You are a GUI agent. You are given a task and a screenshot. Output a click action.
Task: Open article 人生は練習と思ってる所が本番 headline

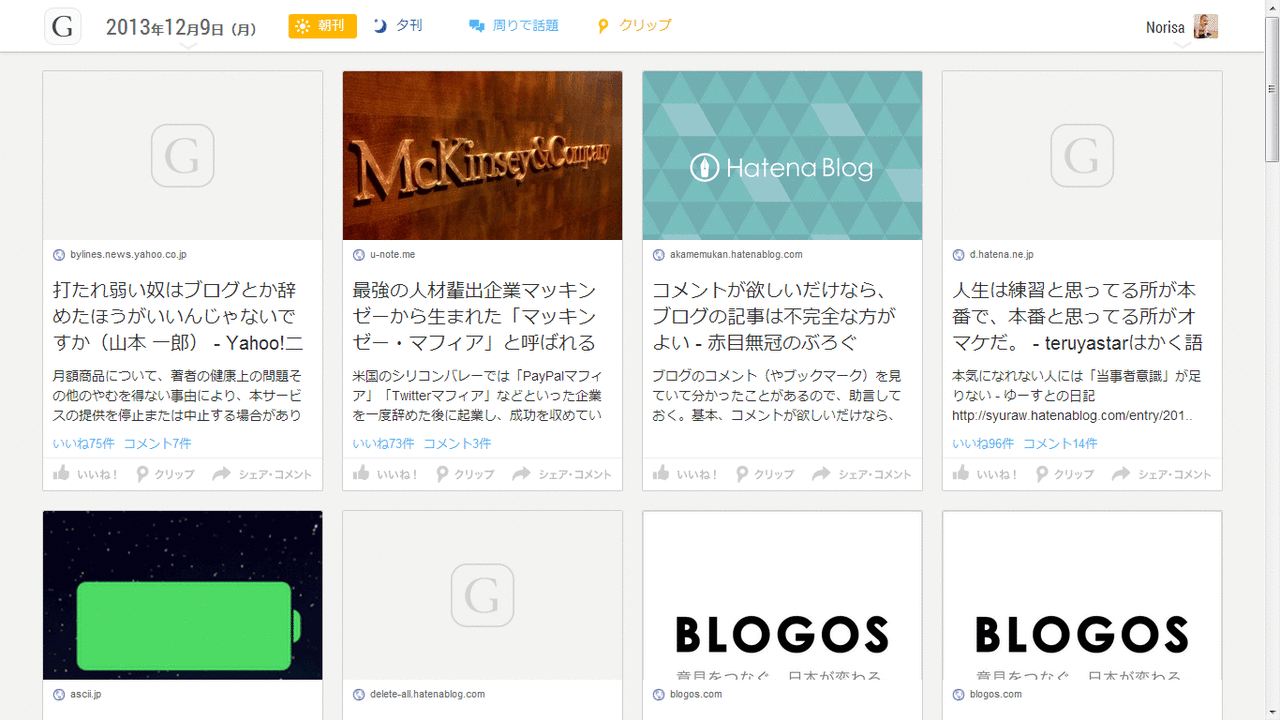pyautogui.click(x=1078, y=317)
